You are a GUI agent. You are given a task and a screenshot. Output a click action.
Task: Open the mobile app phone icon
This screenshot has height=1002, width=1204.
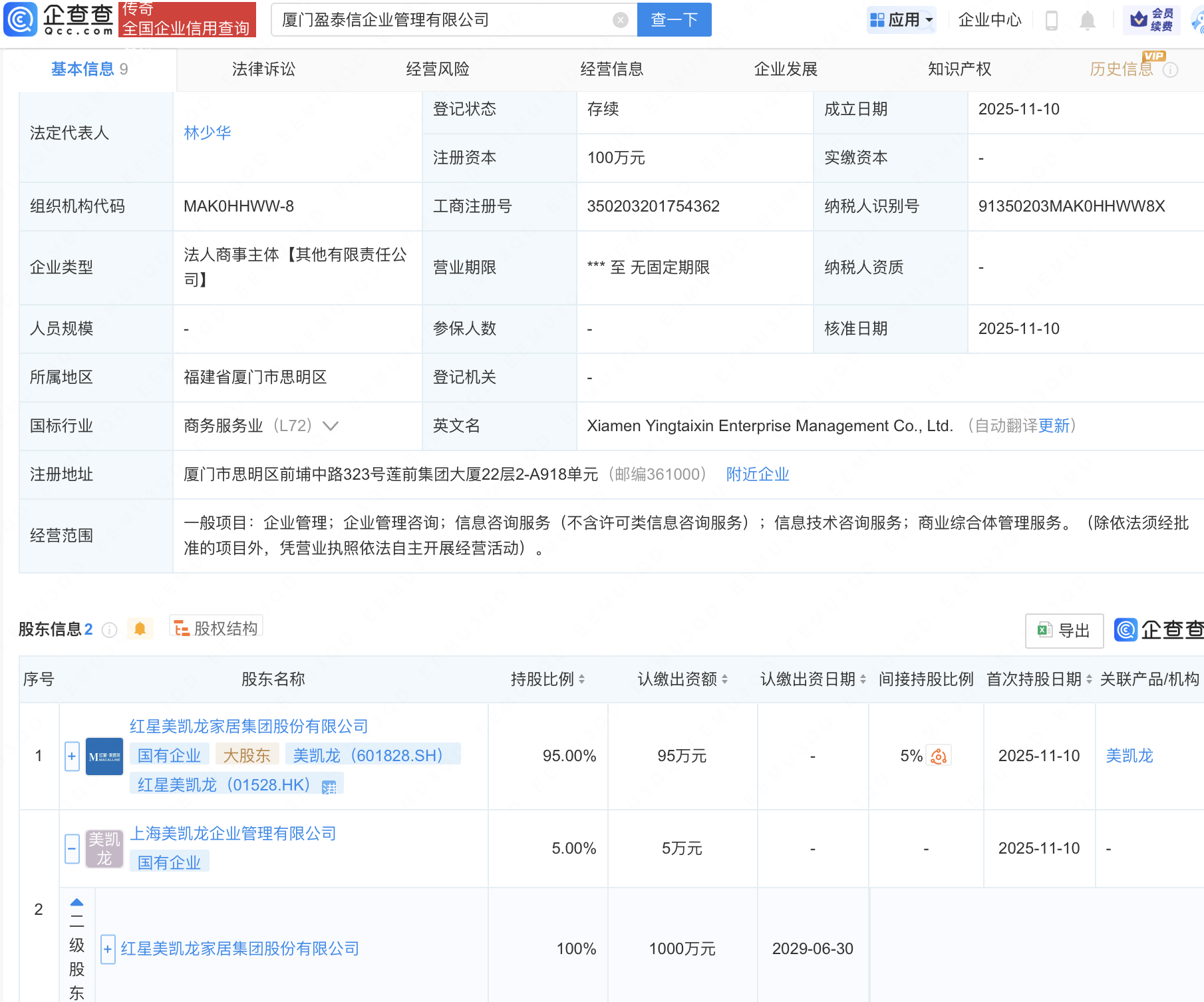tap(1051, 21)
